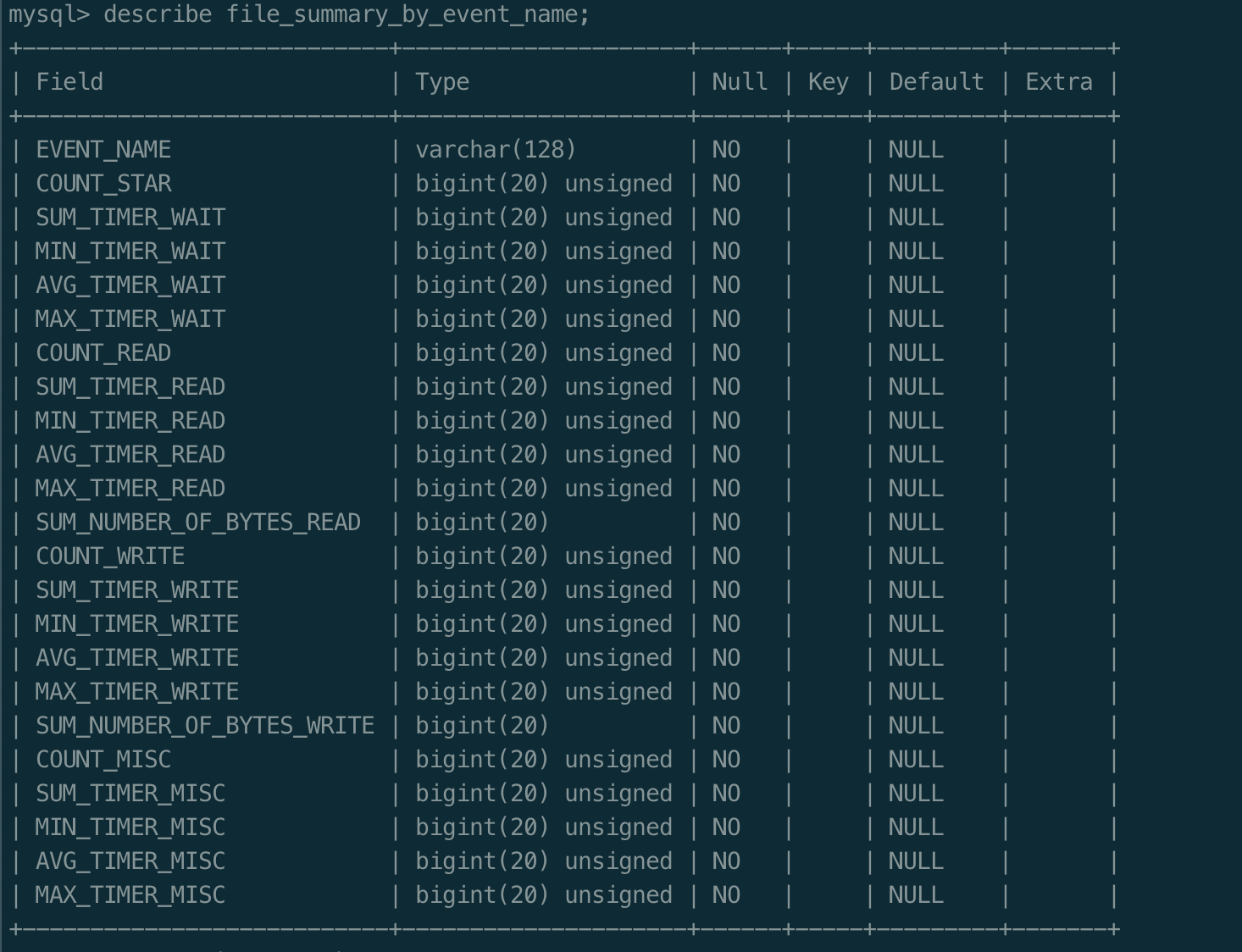Click the EVENT_NAME field name
1242x952 pixels.
(x=103, y=150)
